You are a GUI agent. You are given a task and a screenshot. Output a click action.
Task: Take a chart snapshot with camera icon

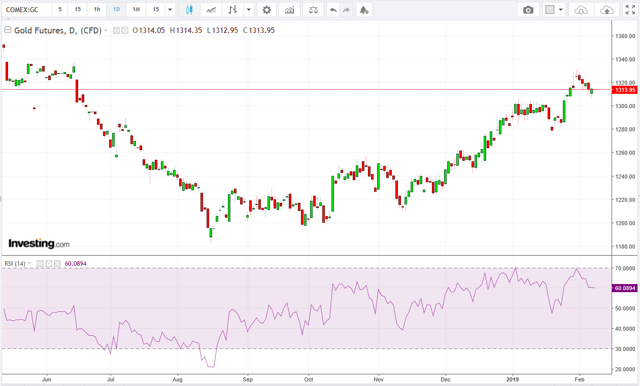528,10
